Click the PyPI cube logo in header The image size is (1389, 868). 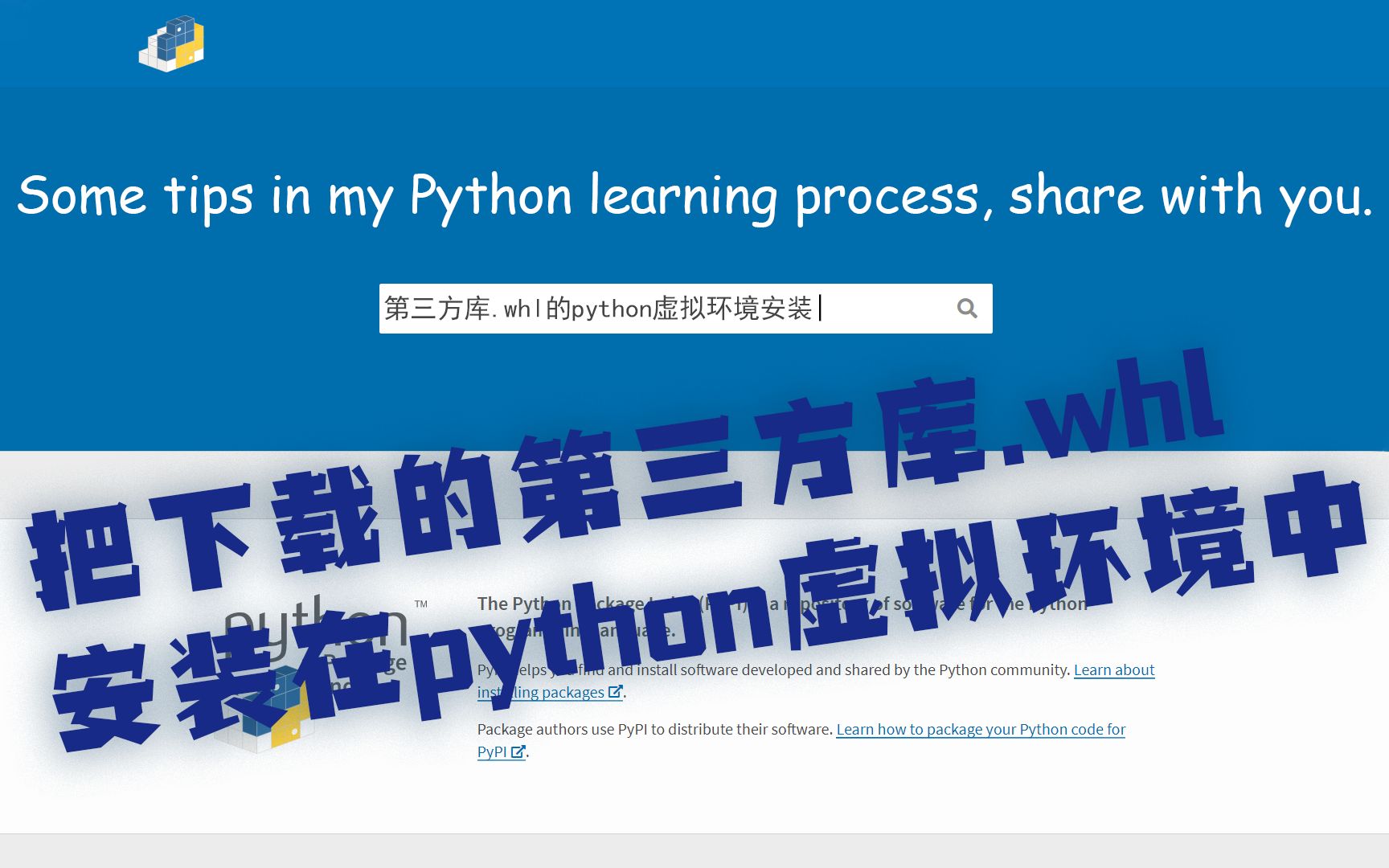tap(171, 43)
